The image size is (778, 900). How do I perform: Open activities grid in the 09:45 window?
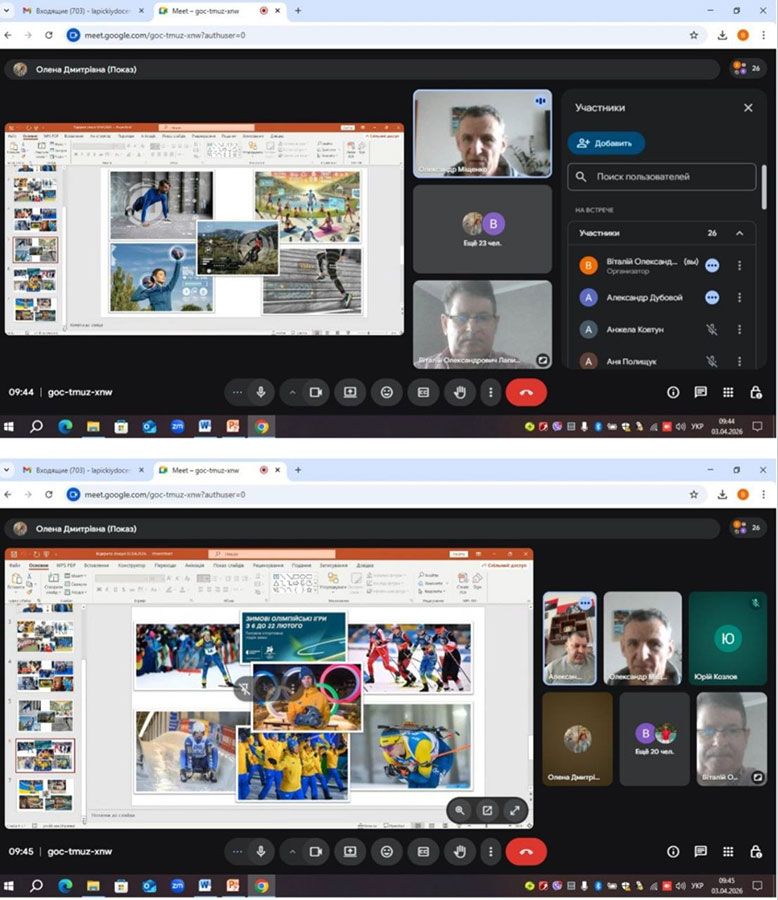tap(728, 851)
